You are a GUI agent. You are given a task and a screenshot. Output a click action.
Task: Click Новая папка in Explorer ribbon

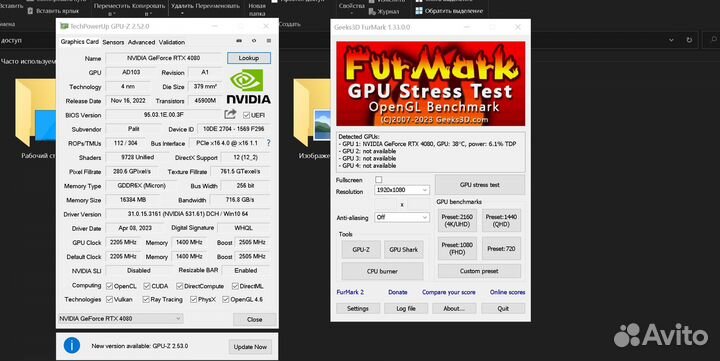(257, 10)
